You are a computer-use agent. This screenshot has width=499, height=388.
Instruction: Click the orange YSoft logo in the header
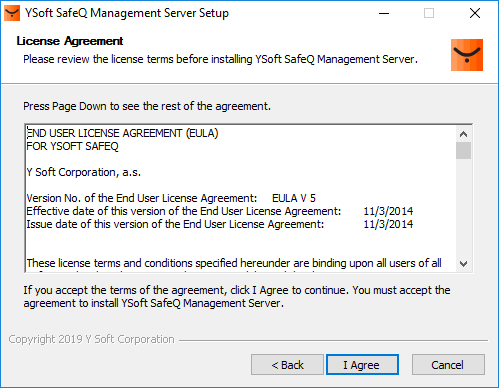click(x=467, y=55)
